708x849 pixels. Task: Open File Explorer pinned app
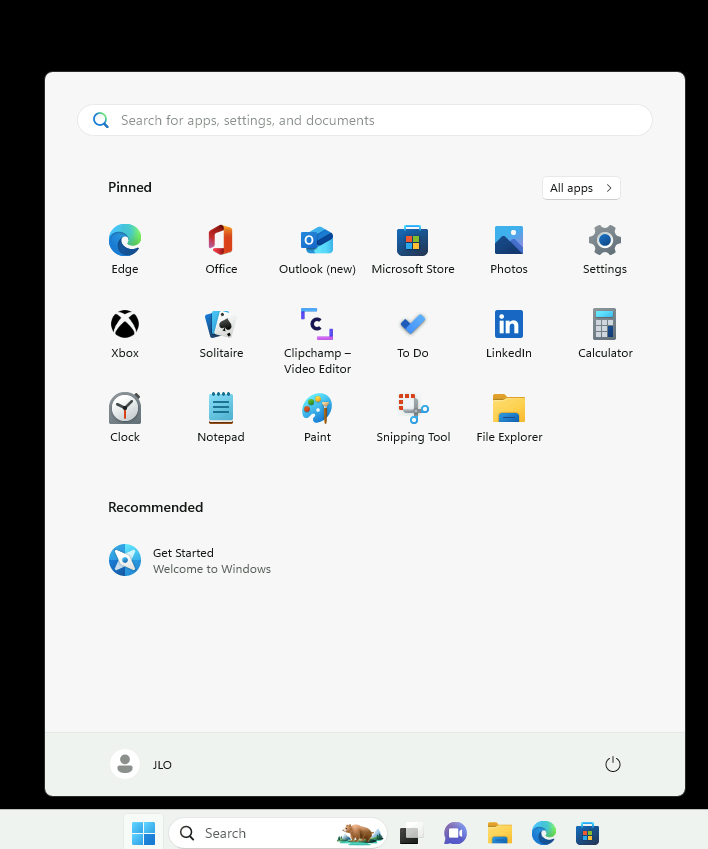(x=509, y=417)
